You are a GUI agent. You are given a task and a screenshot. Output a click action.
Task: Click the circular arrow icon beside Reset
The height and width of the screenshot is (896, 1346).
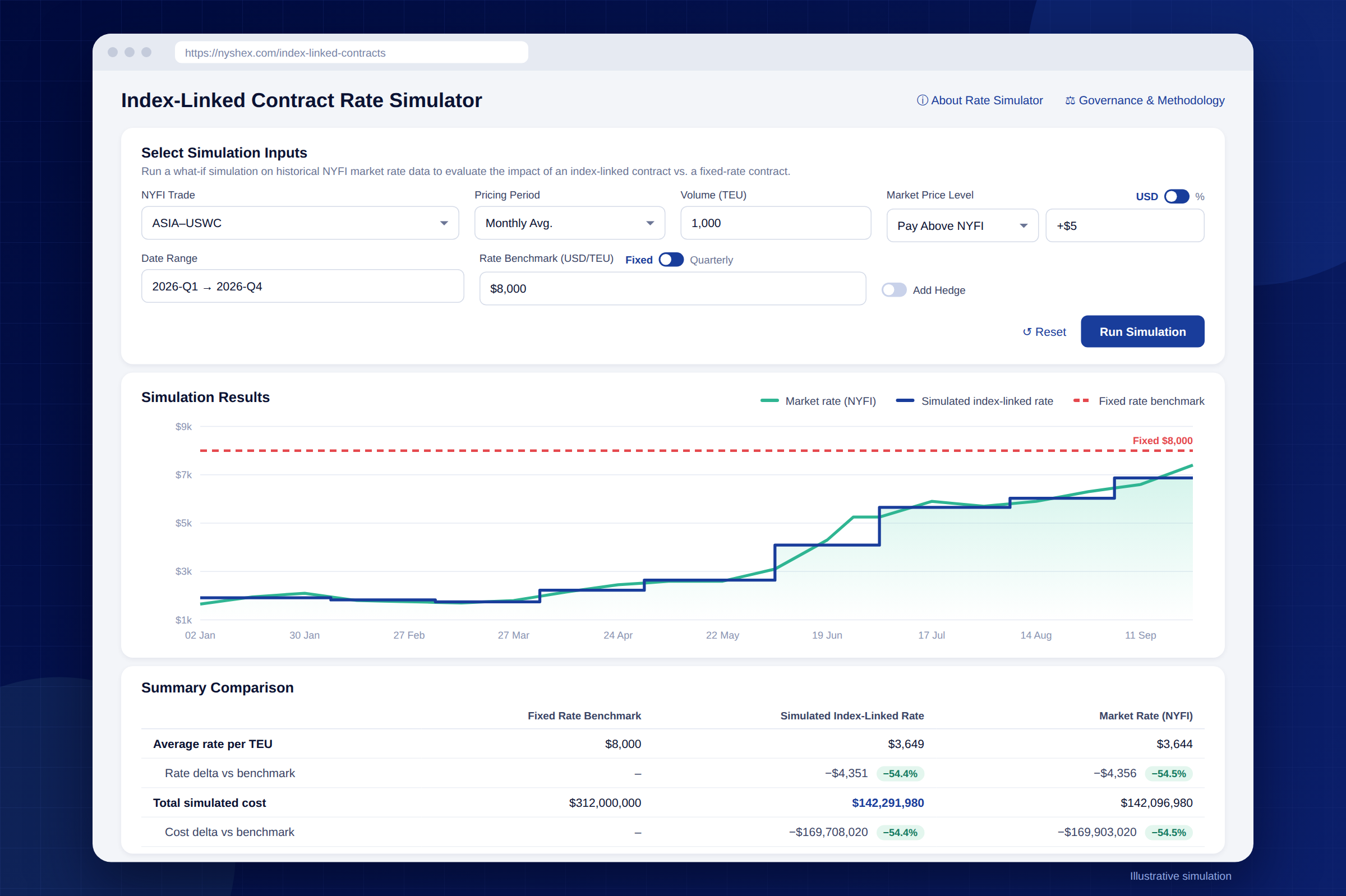[x=1027, y=332]
